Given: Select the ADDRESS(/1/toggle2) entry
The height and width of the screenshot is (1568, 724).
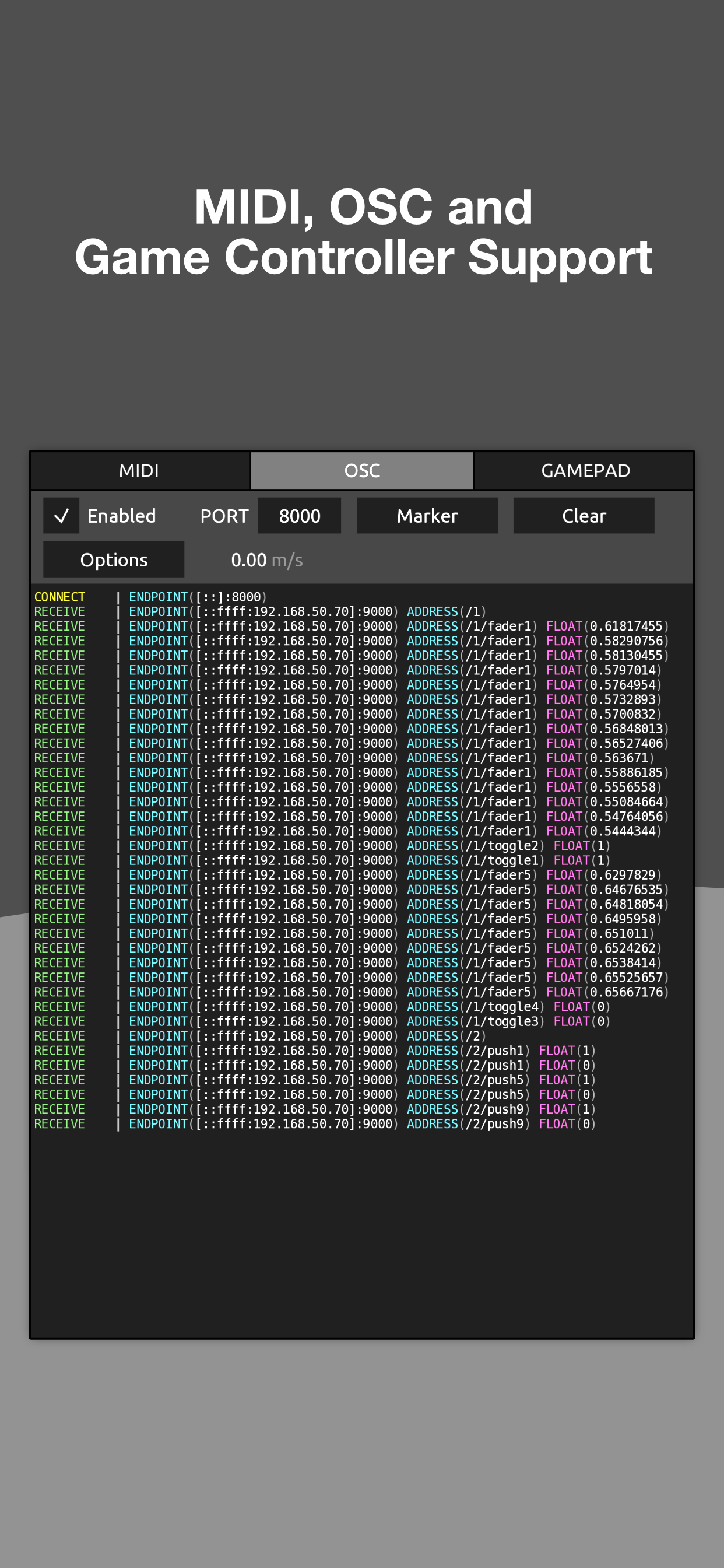Looking at the screenshot, I should 476,845.
